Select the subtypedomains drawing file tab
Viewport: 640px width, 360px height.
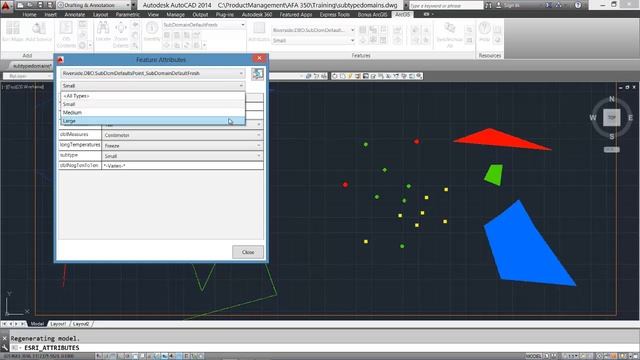(31, 66)
